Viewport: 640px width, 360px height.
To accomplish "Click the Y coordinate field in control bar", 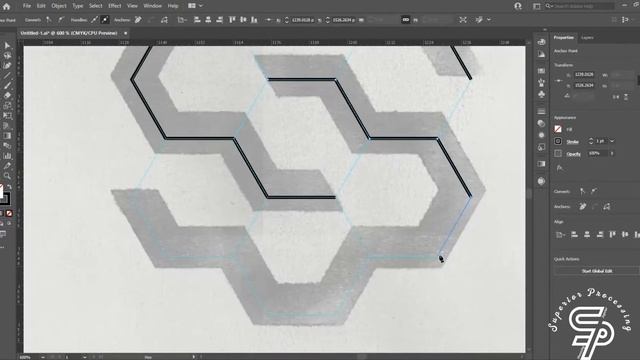I will click(344, 20).
